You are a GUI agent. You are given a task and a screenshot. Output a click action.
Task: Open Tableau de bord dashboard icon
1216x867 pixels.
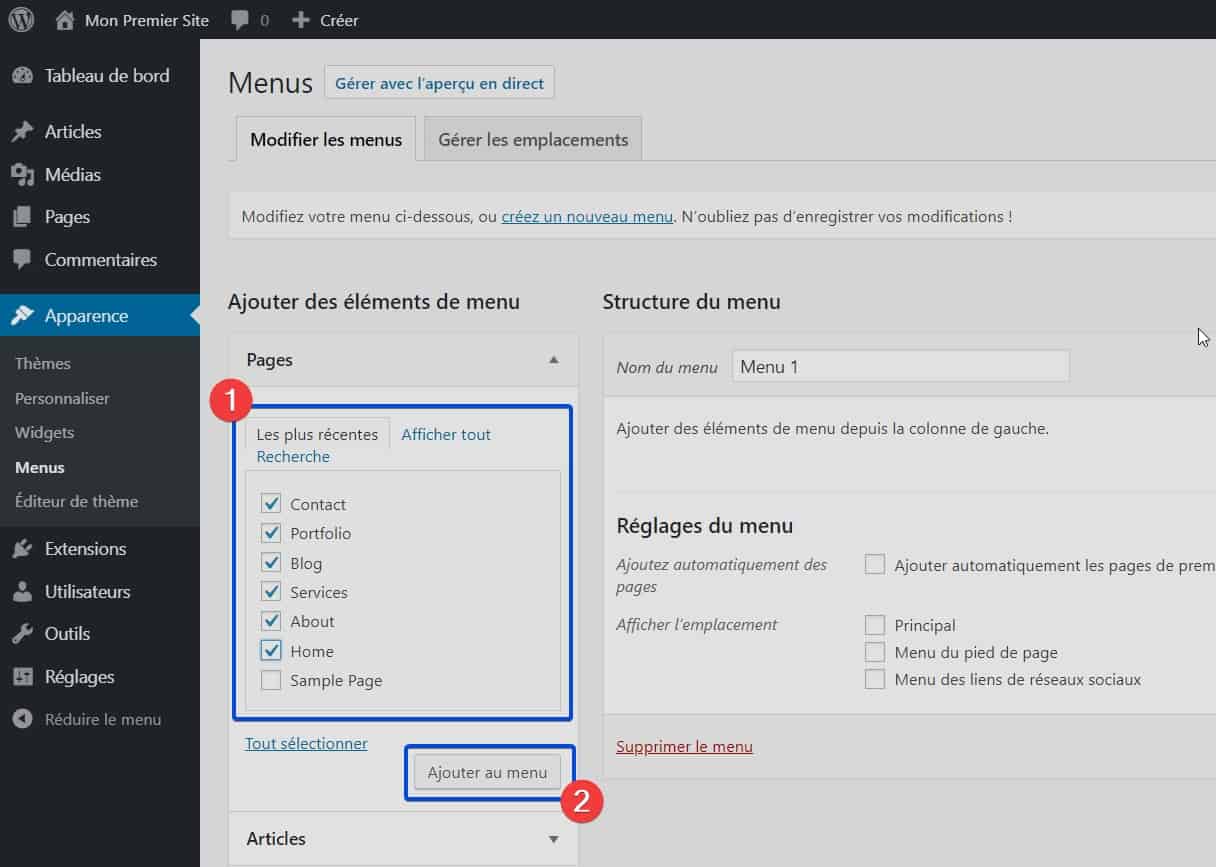pyautogui.click(x=22, y=76)
